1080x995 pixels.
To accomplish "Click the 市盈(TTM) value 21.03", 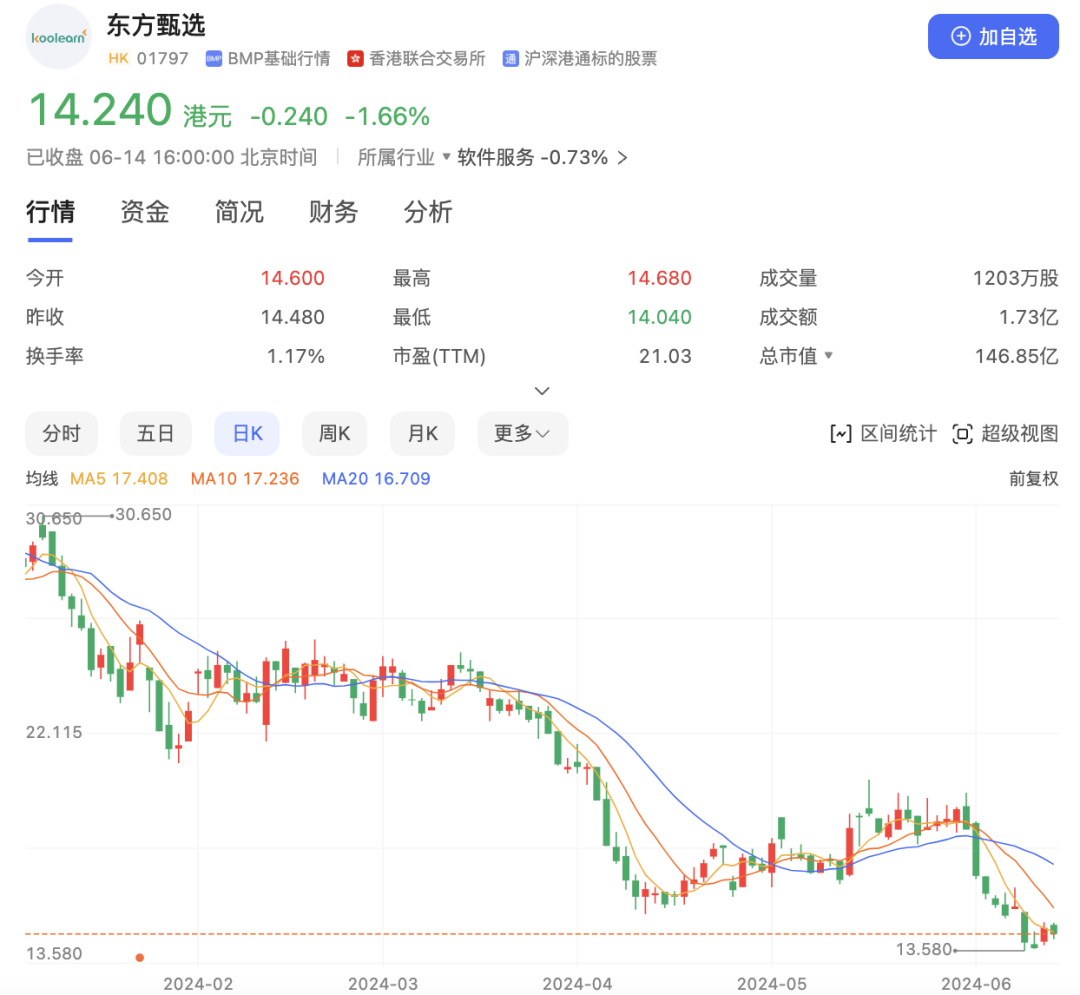I will pos(665,356).
